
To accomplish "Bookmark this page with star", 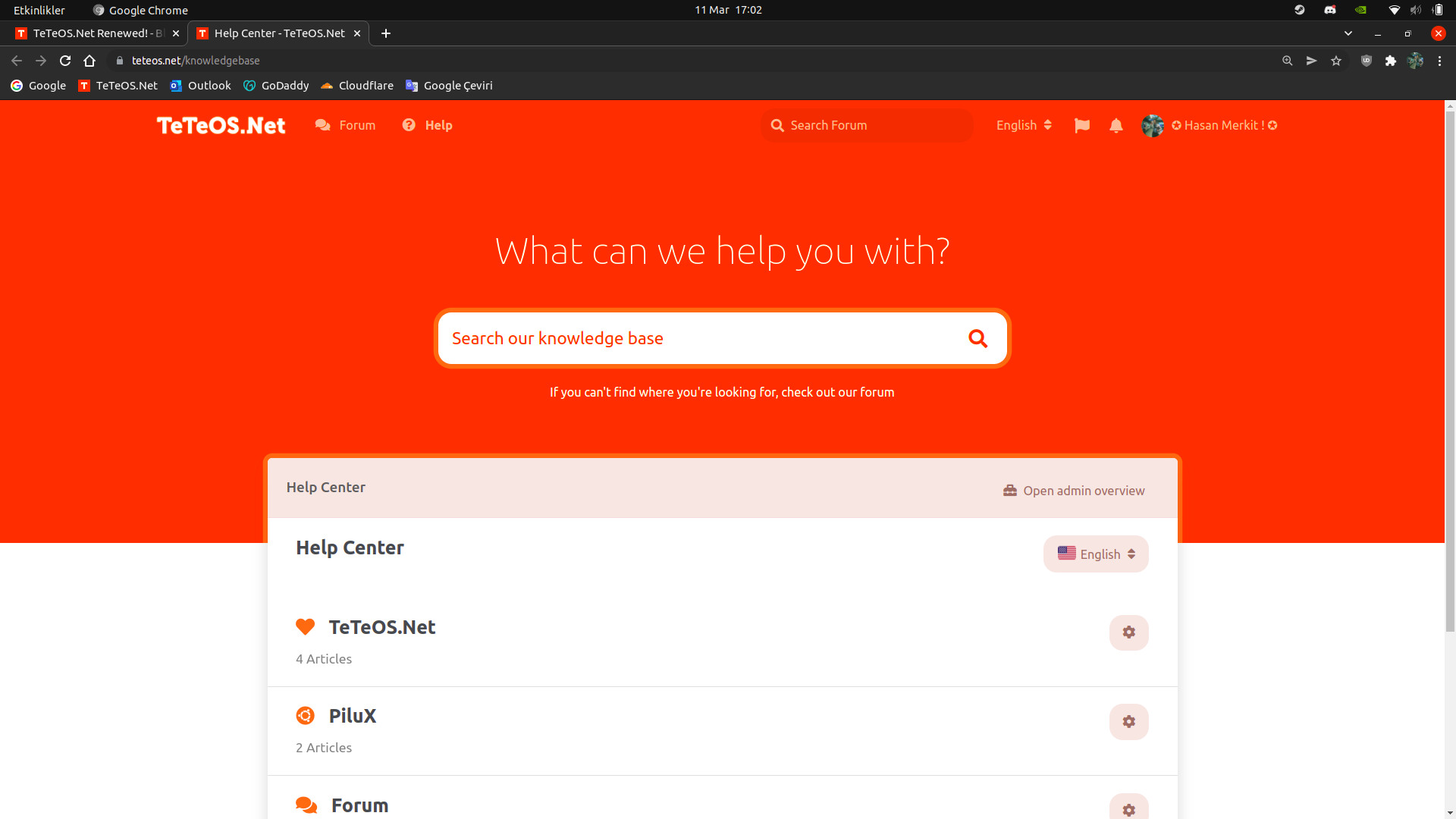I will point(1336,61).
